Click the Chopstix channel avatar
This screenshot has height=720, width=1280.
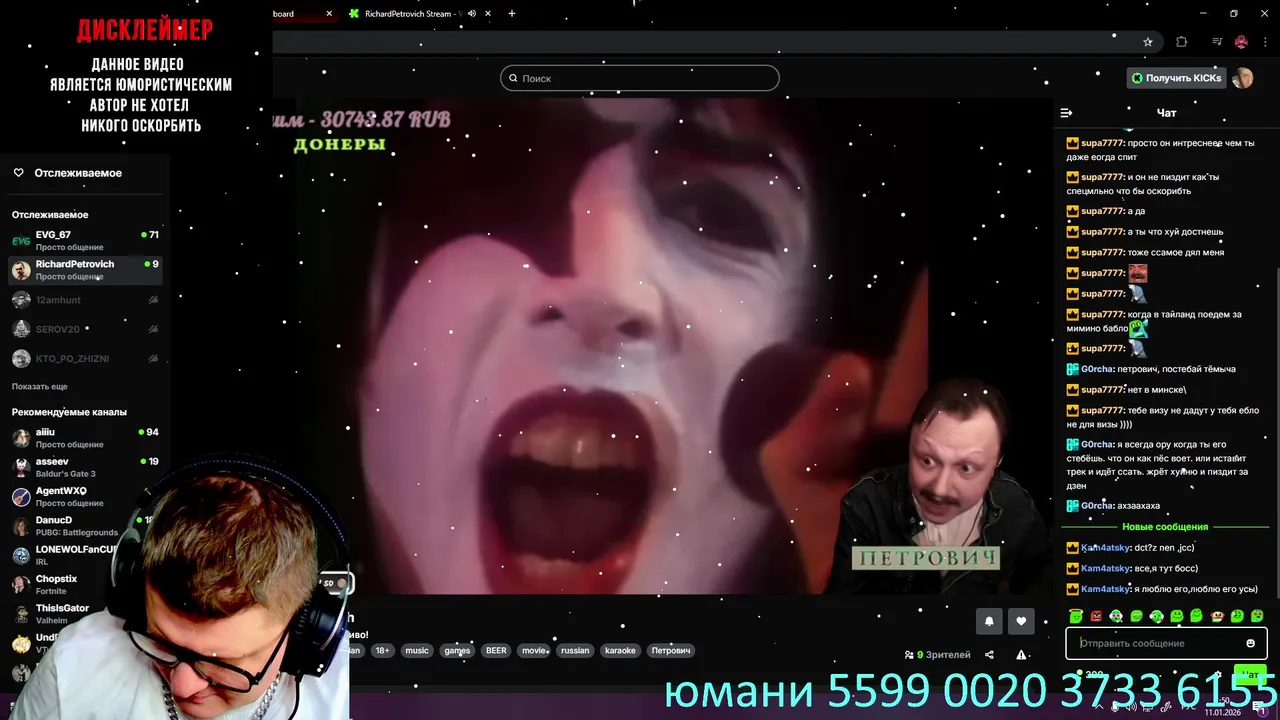point(21,585)
